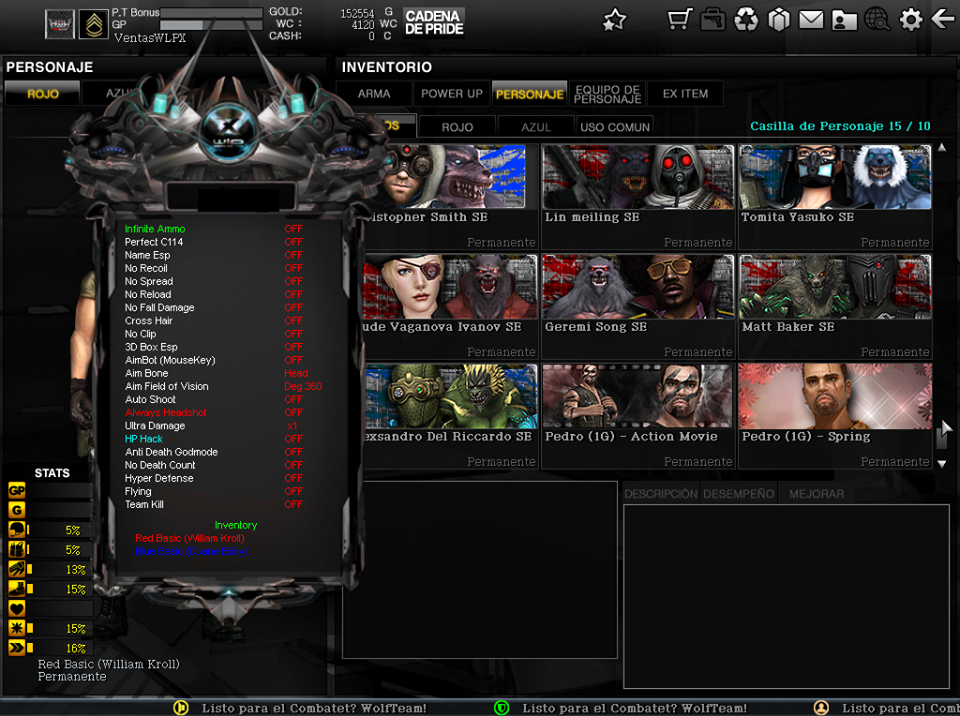Open EQUIPO DE PERSONAJE tab
Viewport: 960px width, 716px height.
coord(607,94)
